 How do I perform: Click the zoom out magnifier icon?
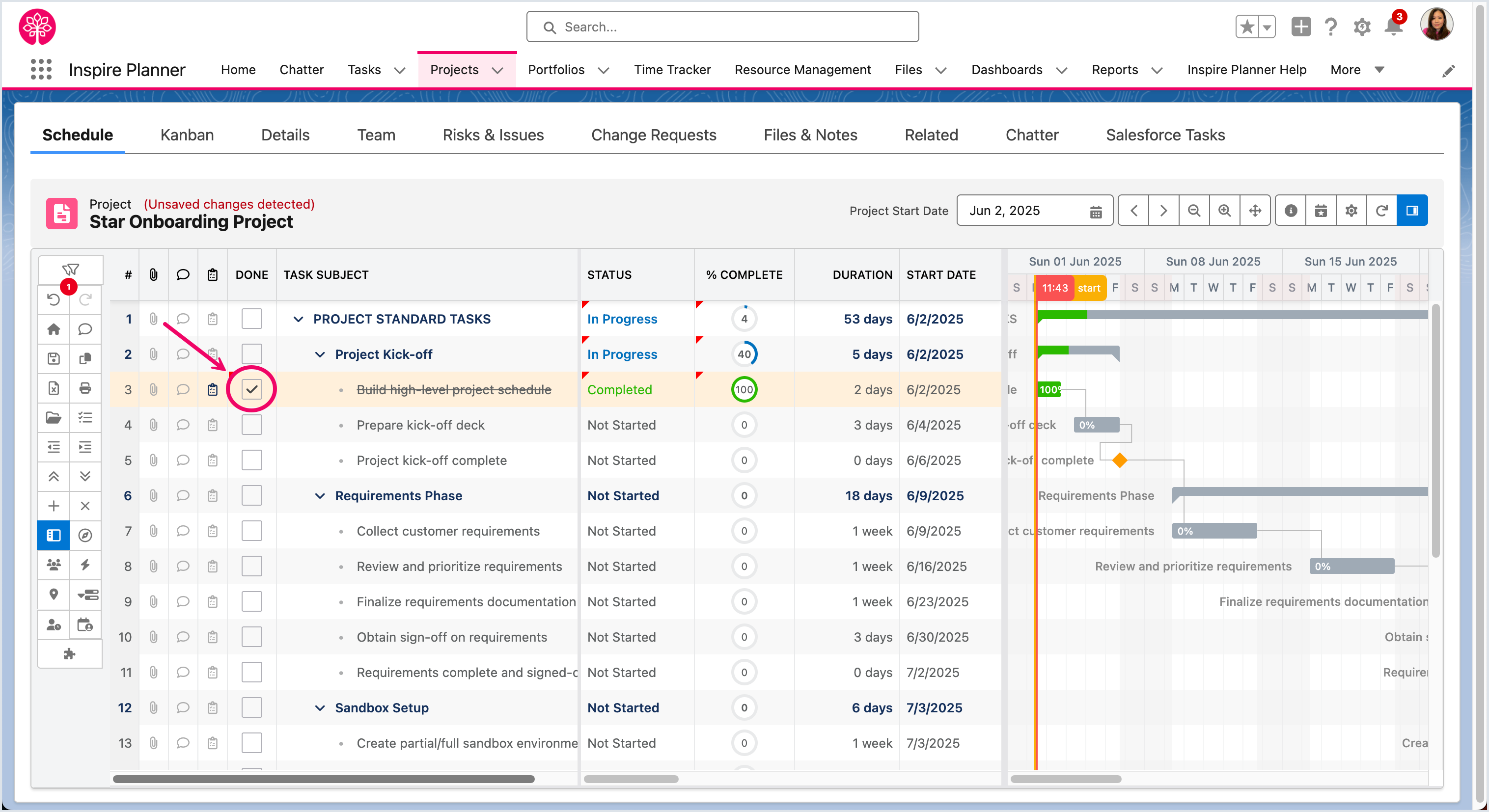click(x=1194, y=211)
